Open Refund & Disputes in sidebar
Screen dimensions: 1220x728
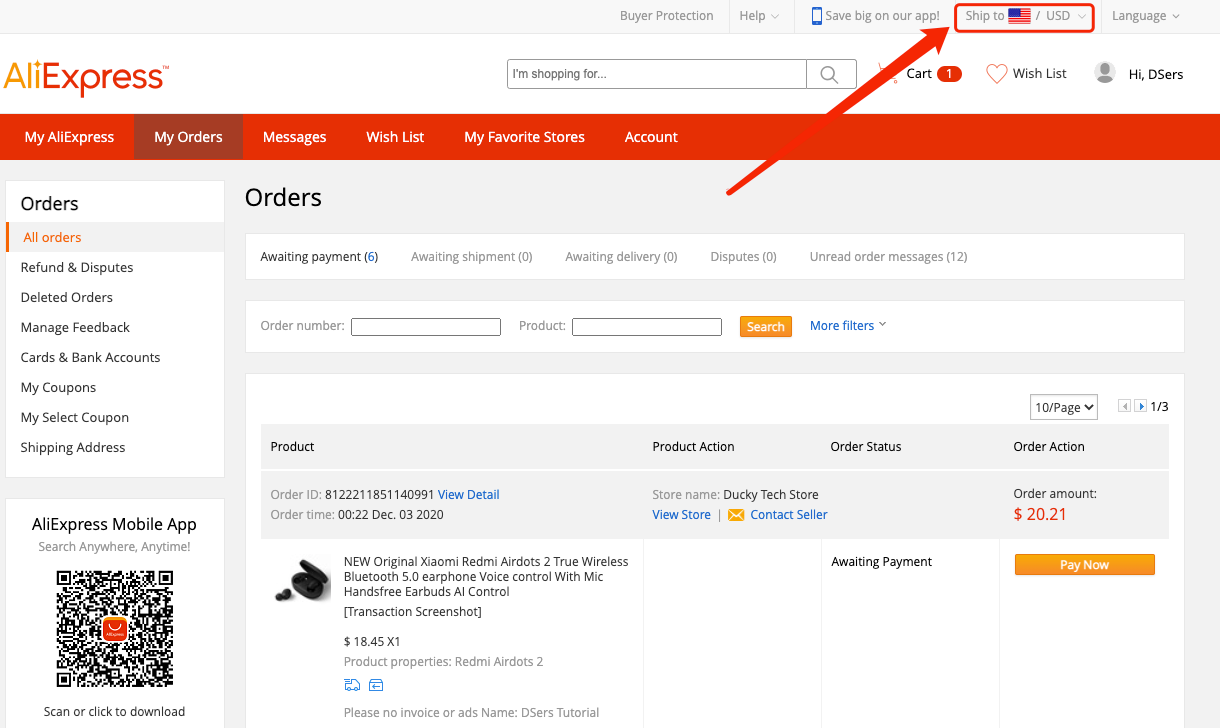(77, 267)
